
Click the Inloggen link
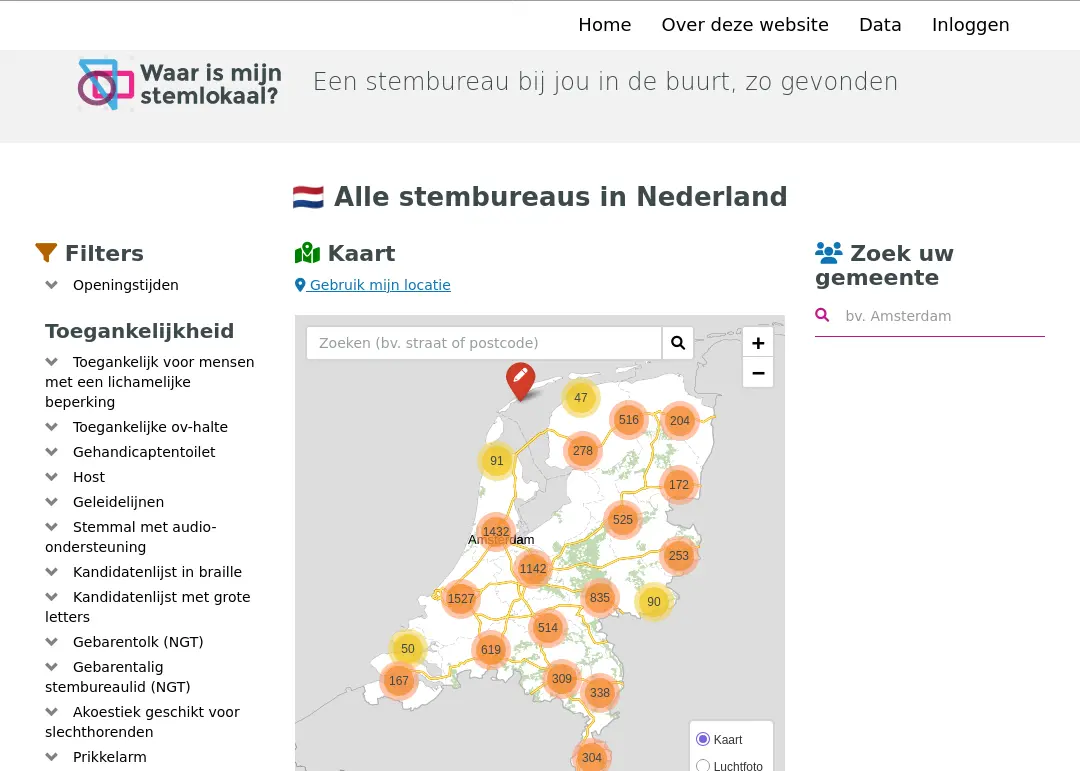970,25
